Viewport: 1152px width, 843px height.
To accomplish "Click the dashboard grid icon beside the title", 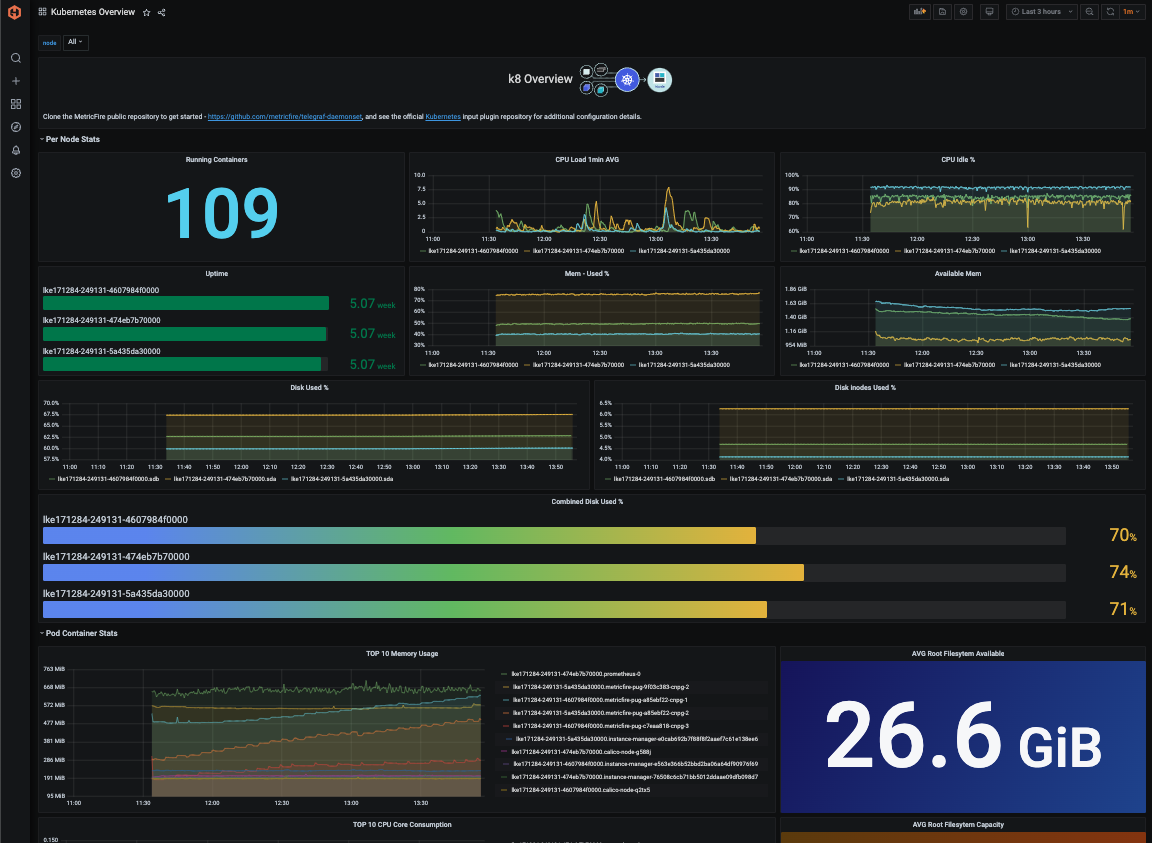I will click(43, 12).
